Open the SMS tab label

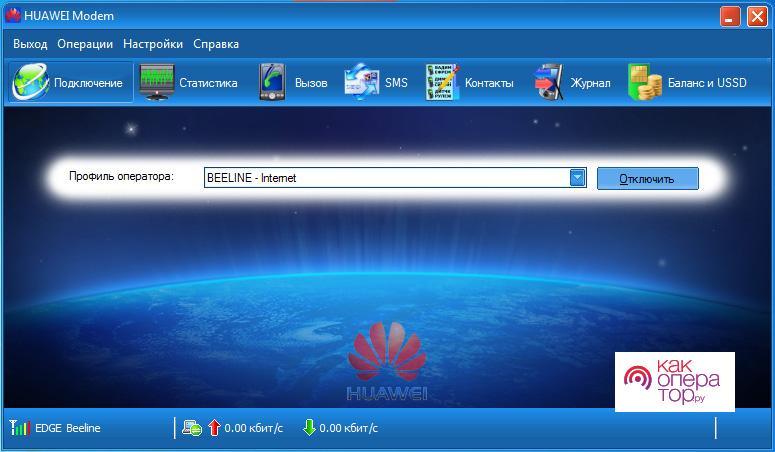click(396, 83)
